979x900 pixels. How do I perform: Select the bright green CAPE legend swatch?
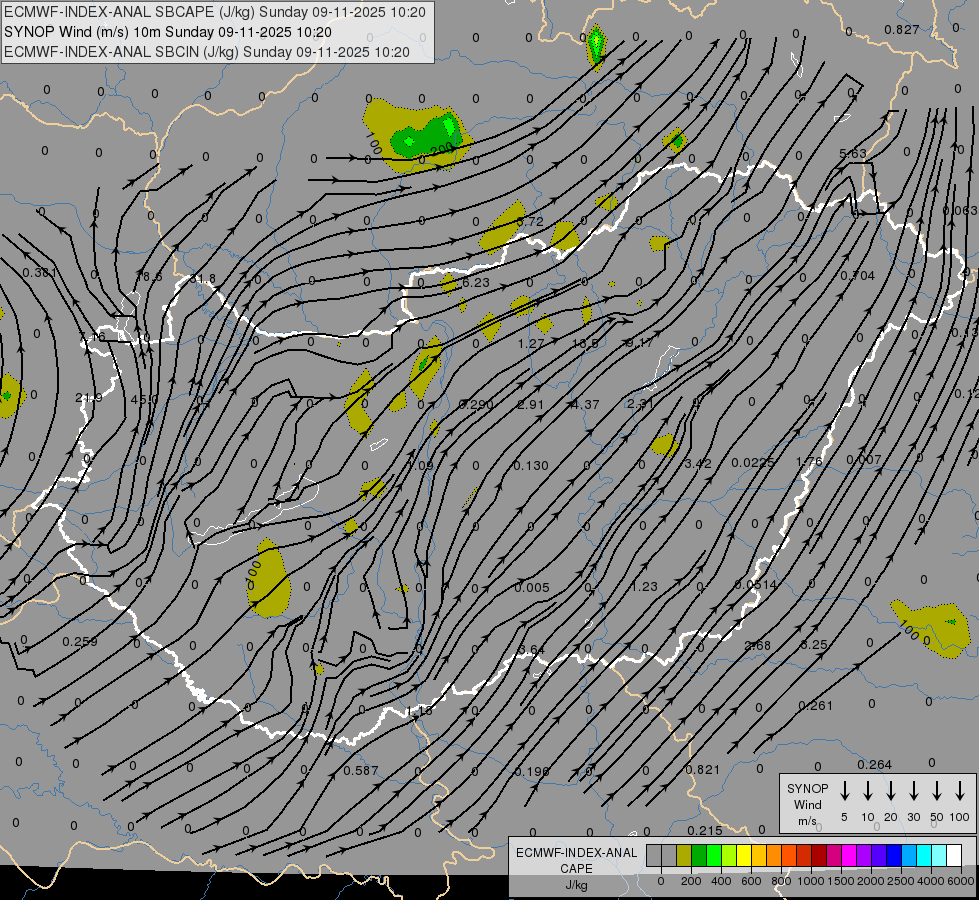click(x=714, y=855)
